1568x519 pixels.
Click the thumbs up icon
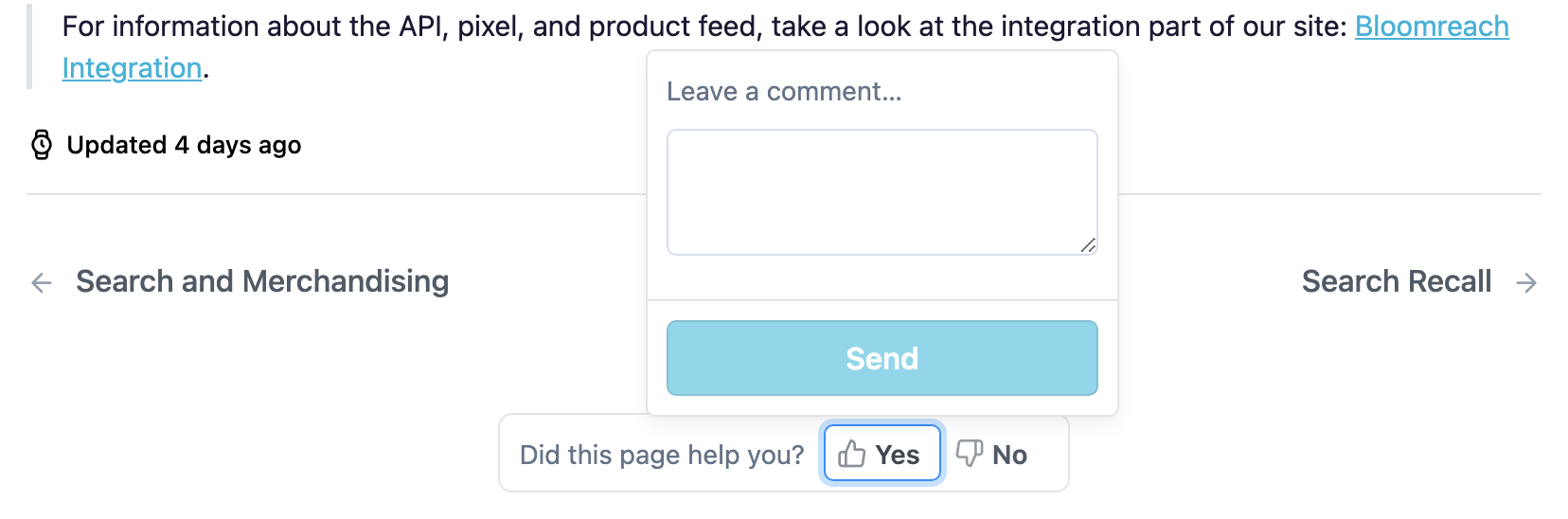[852, 454]
